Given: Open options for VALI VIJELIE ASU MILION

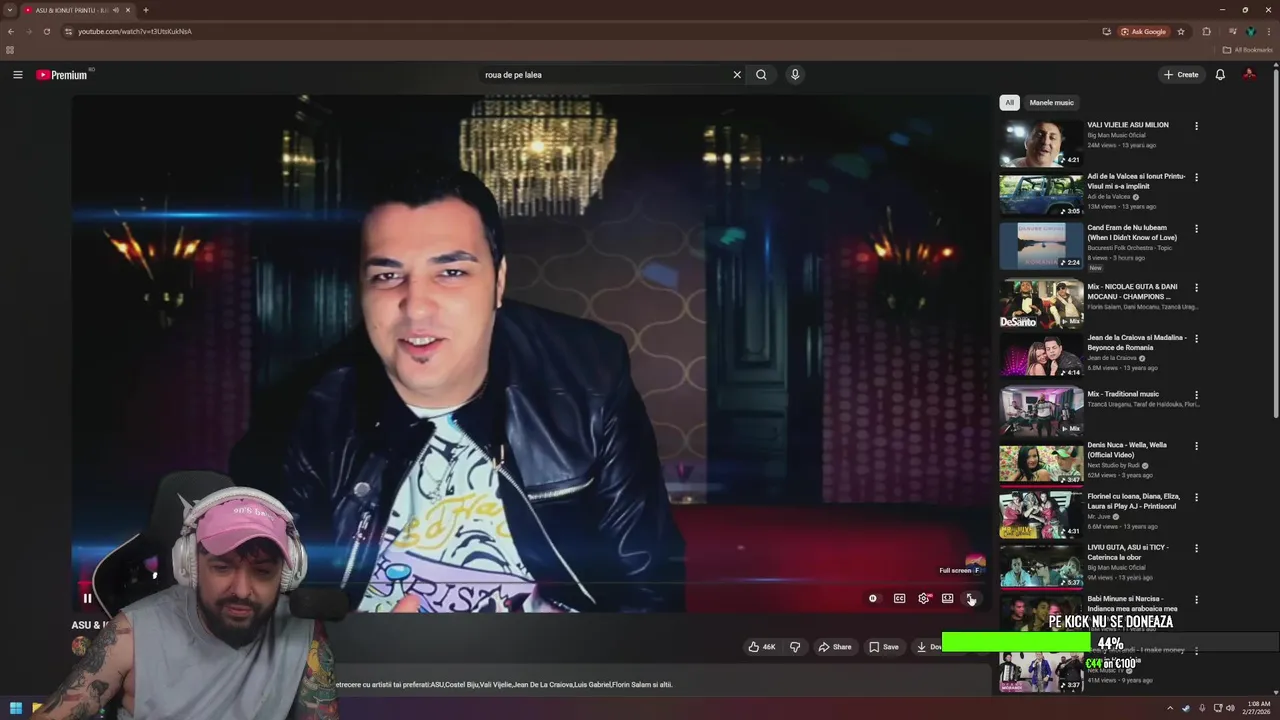Looking at the screenshot, I should click(1196, 126).
